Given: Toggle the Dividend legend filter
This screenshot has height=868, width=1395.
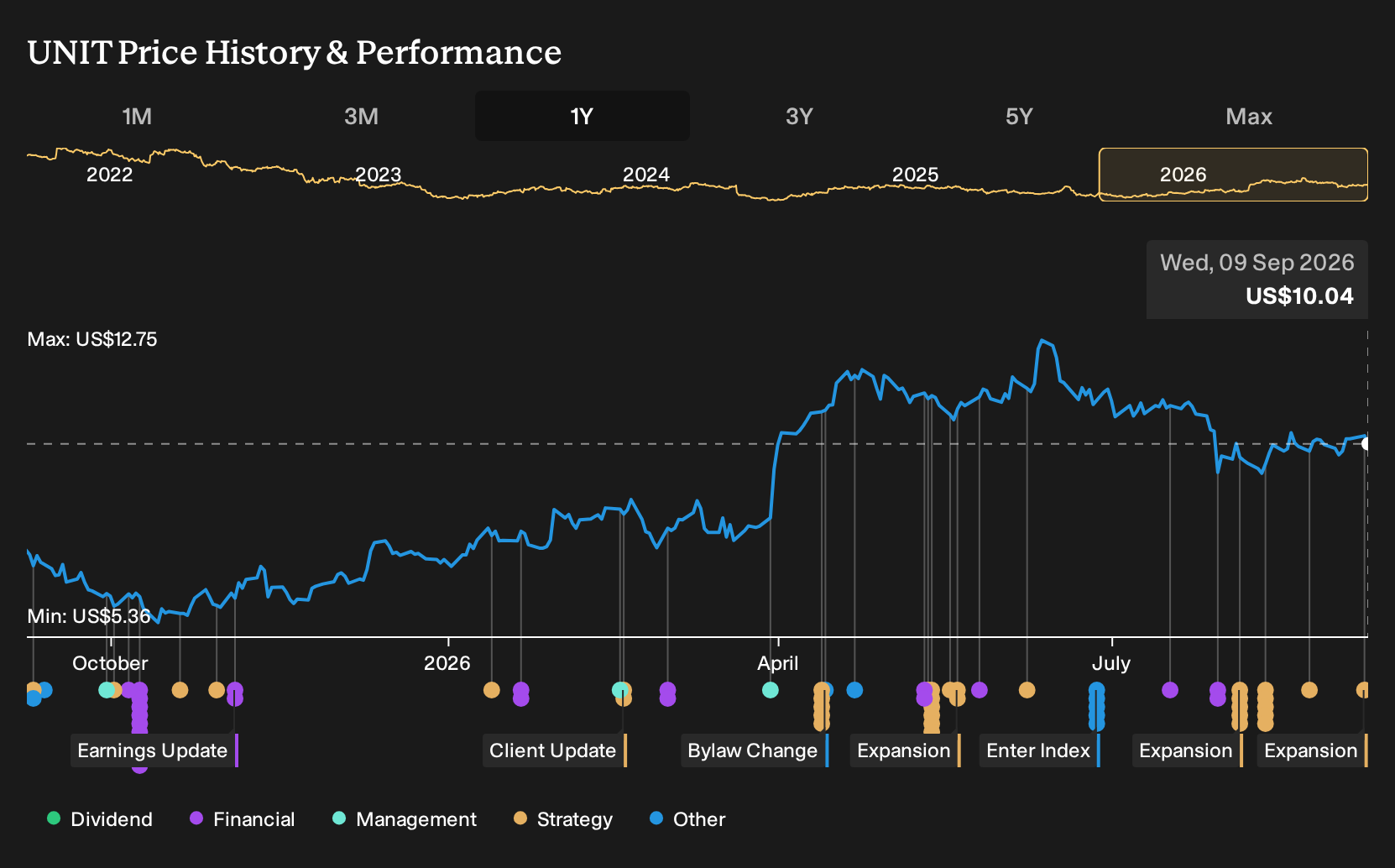Looking at the screenshot, I should pos(100,819).
